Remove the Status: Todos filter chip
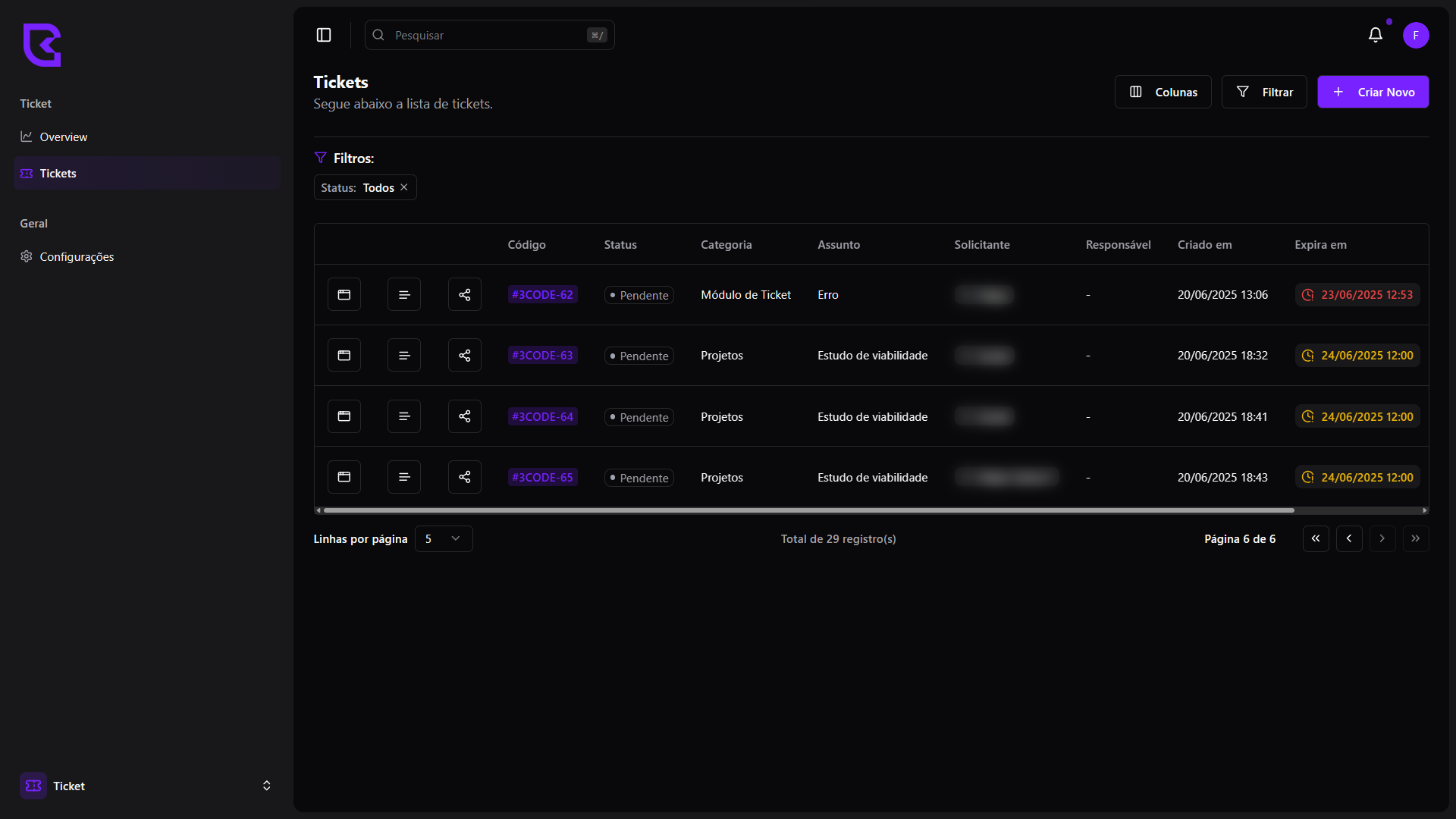 404,187
